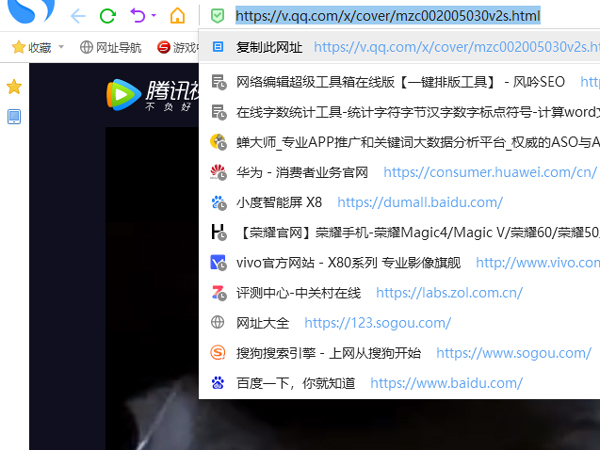Open the sidebar panel icon below star
Image resolution: width=600 pixels, height=450 pixels.
(14, 117)
